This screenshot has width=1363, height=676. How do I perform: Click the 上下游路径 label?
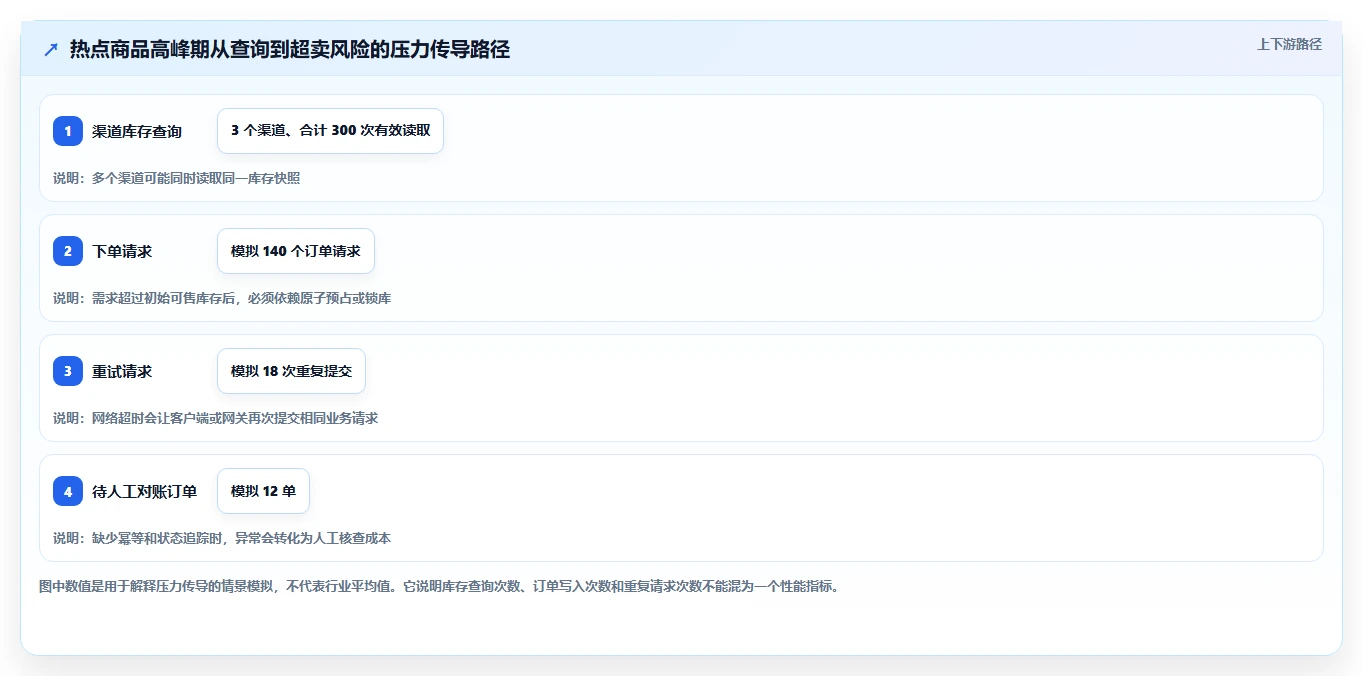tap(1289, 44)
